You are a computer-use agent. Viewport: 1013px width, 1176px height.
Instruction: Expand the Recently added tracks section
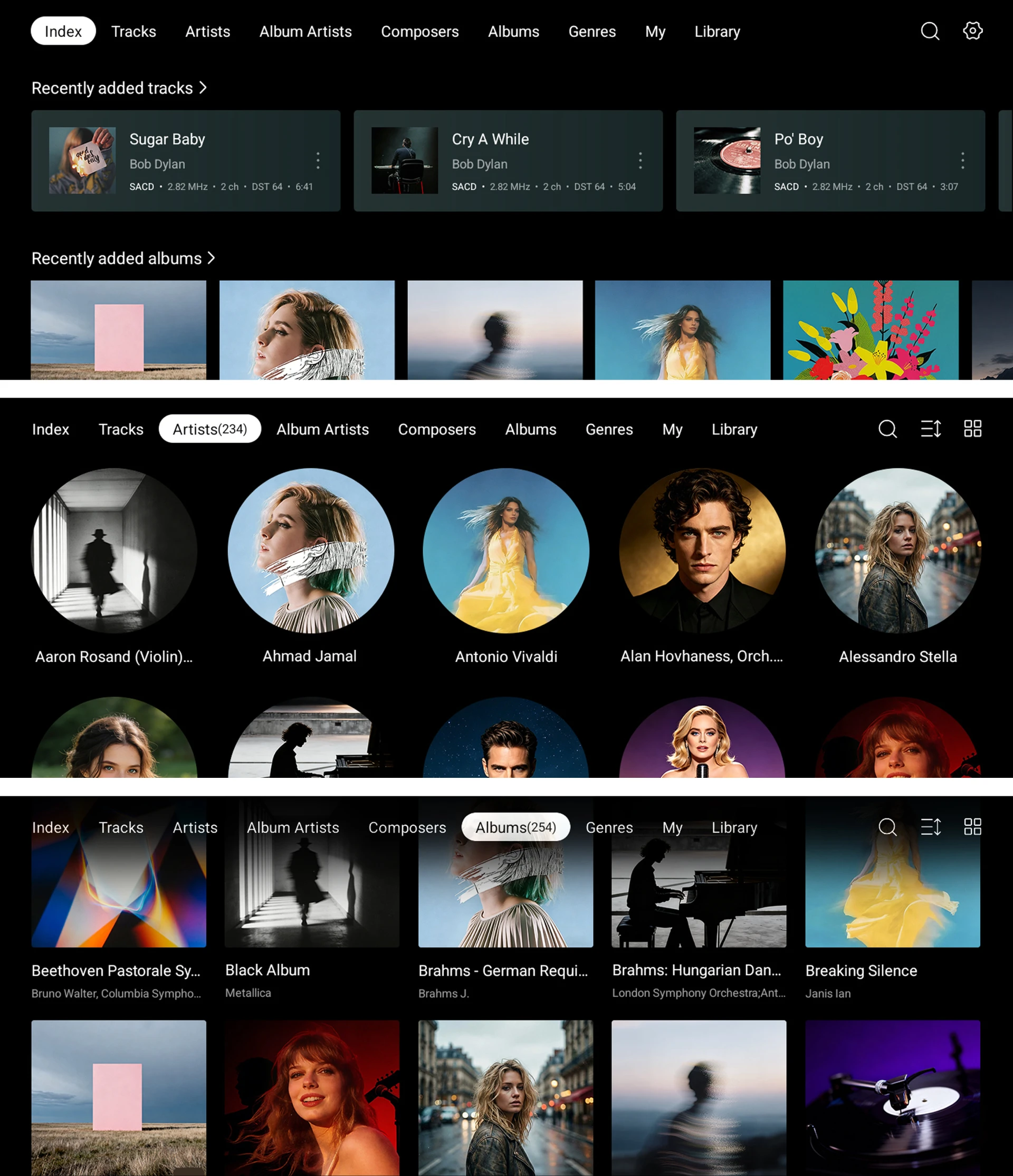[119, 88]
